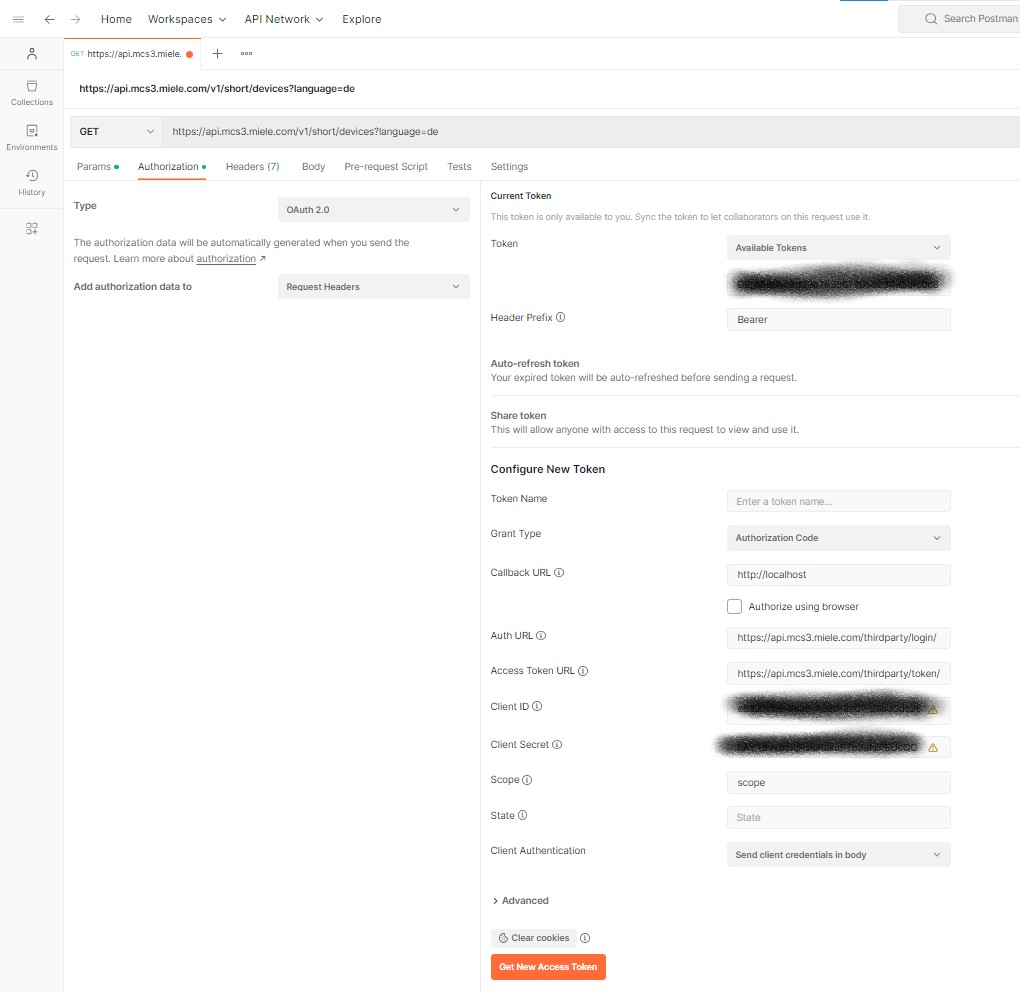
Task: Open the tab options ellipsis menu
Action: (247, 53)
